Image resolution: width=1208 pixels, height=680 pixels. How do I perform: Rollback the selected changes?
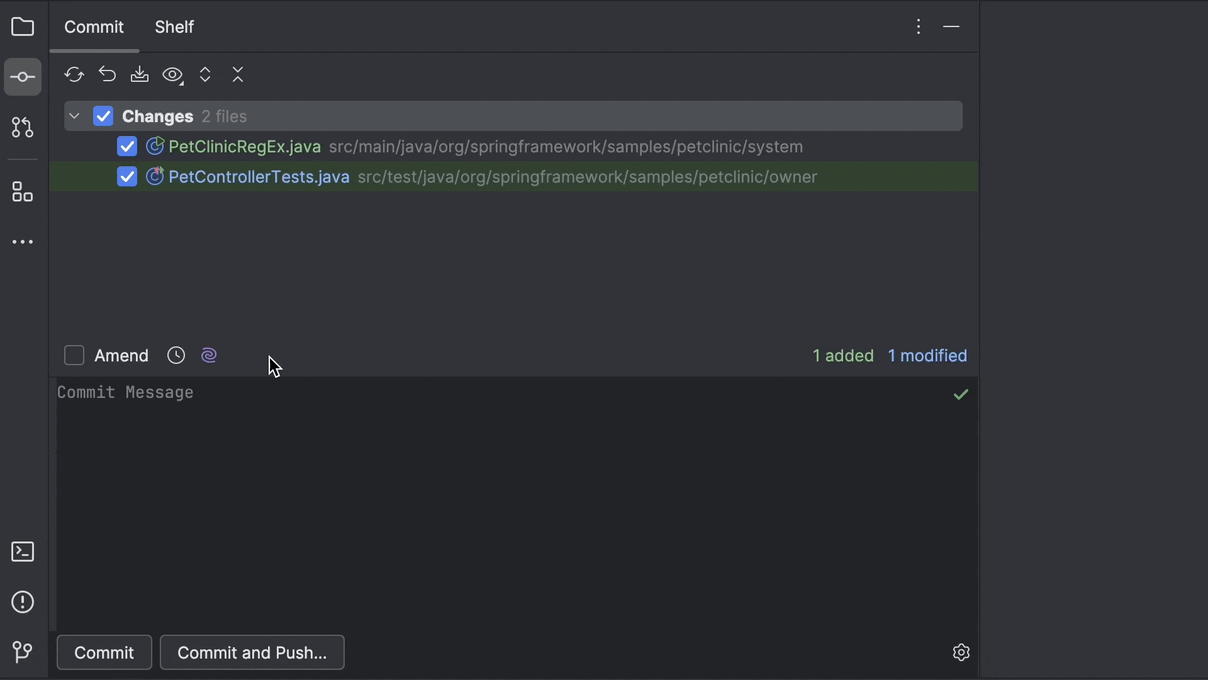pyautogui.click(x=107, y=74)
